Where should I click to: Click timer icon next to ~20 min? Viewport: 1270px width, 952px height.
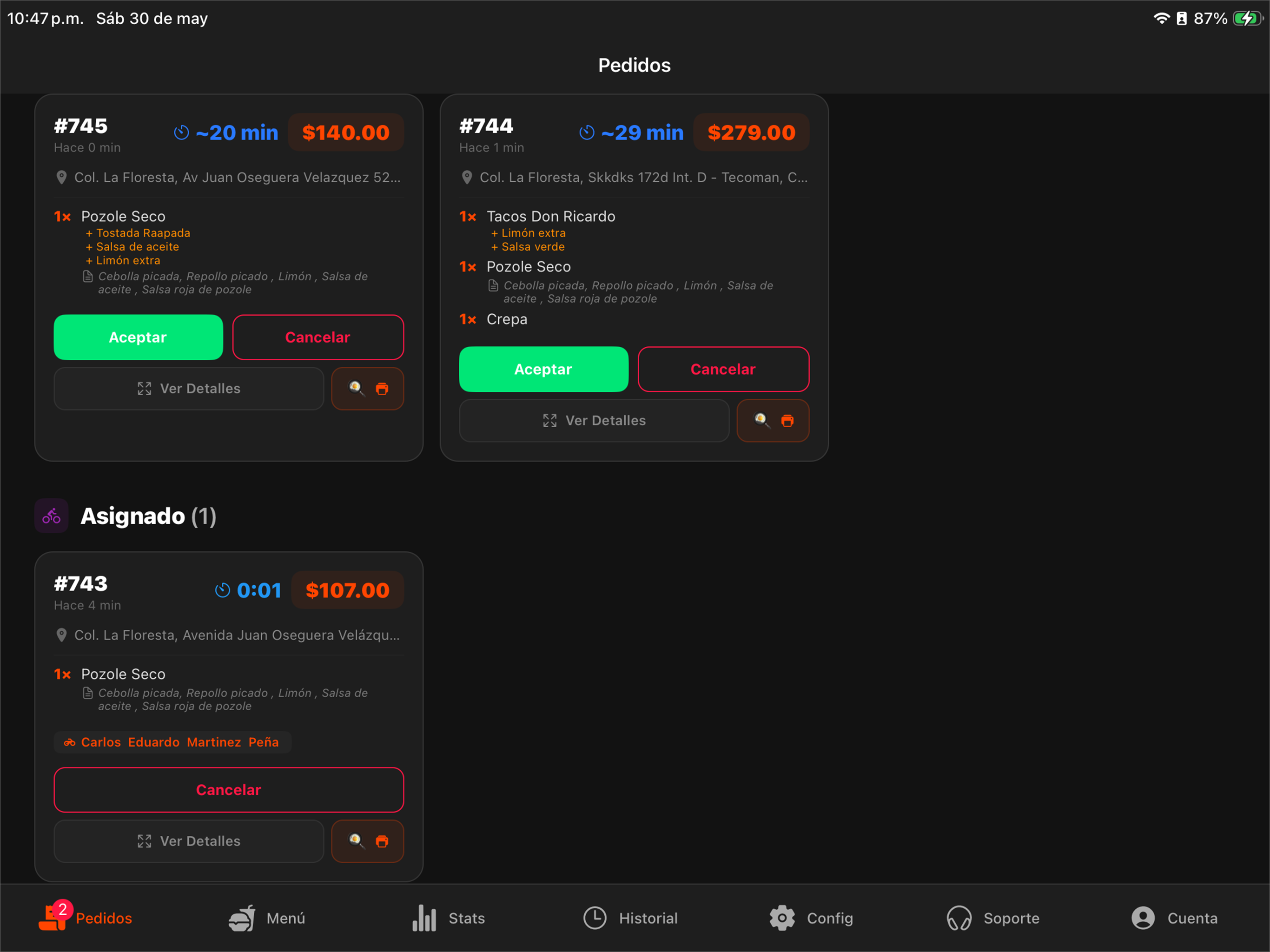[181, 132]
